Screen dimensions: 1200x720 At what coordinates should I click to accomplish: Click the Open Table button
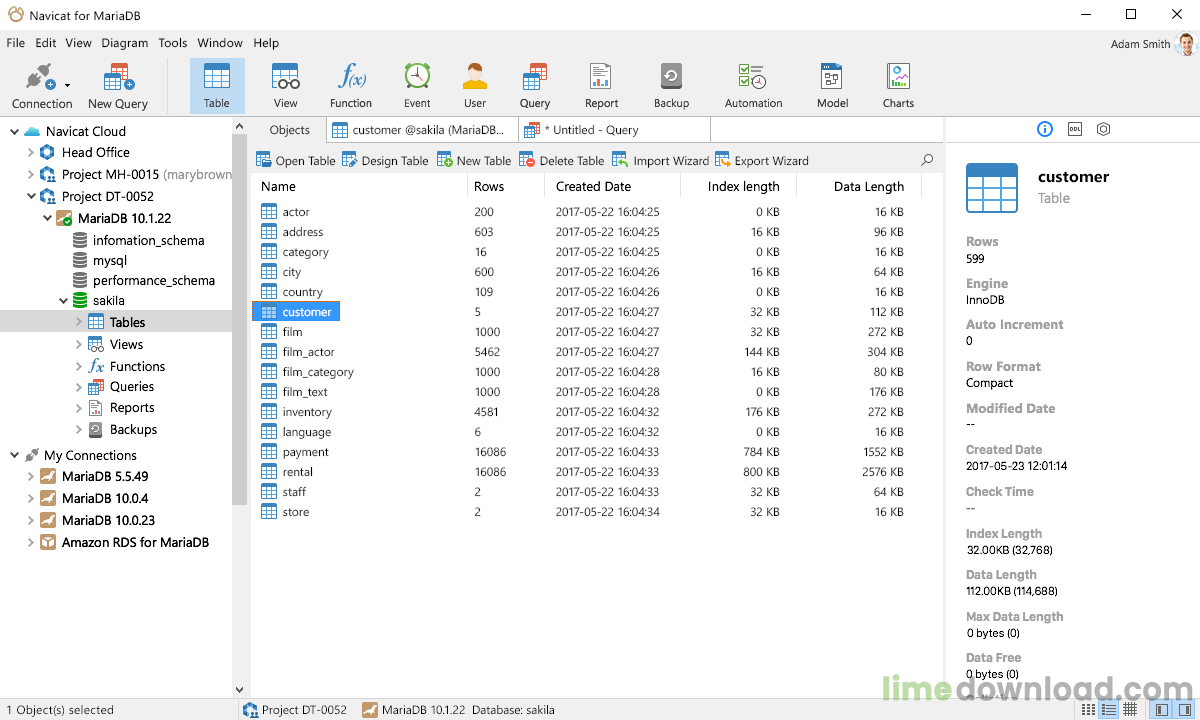point(296,160)
